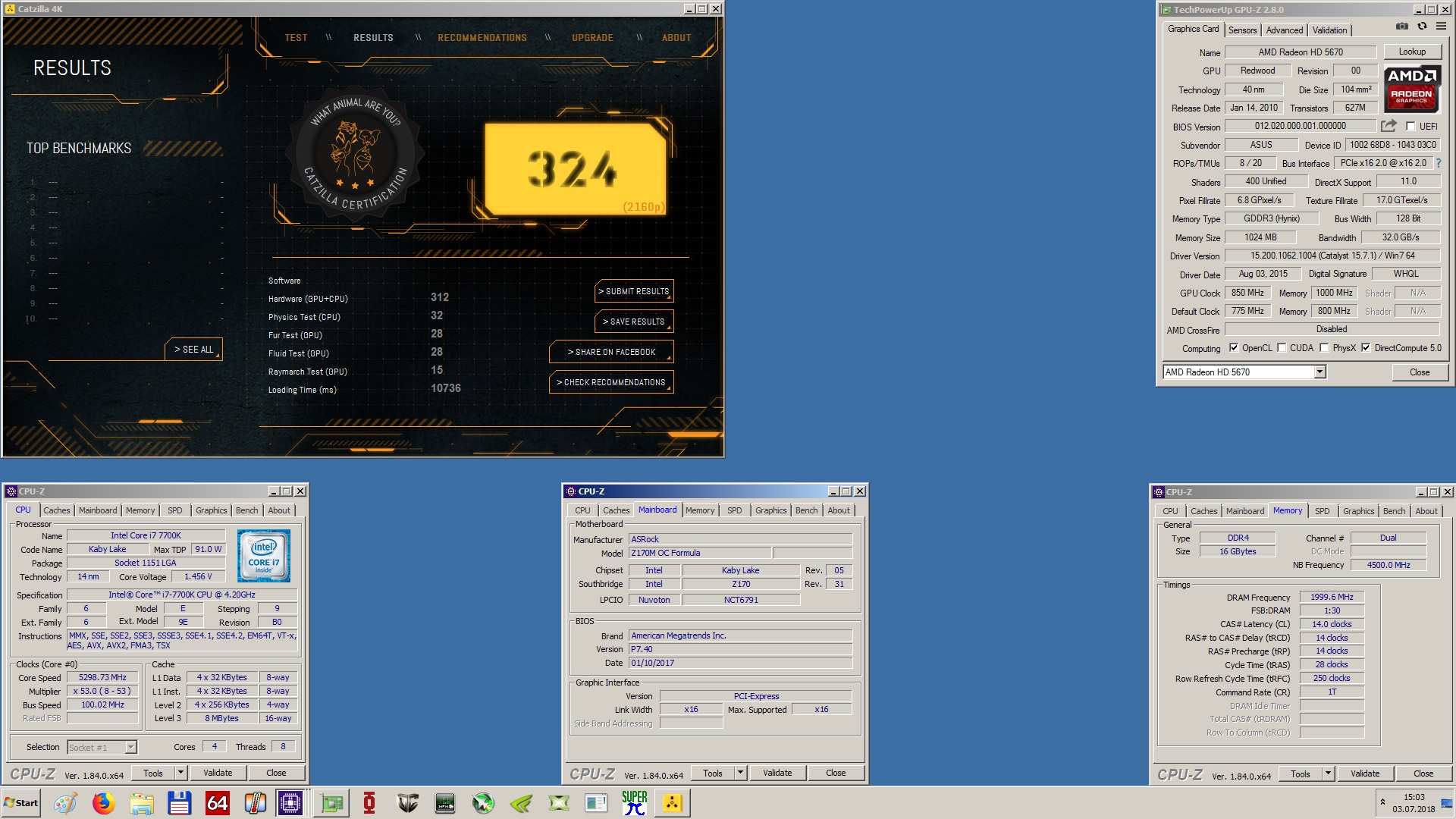Open SPD tab in middle CPU-Z window
1456x819 pixels.
[734, 510]
